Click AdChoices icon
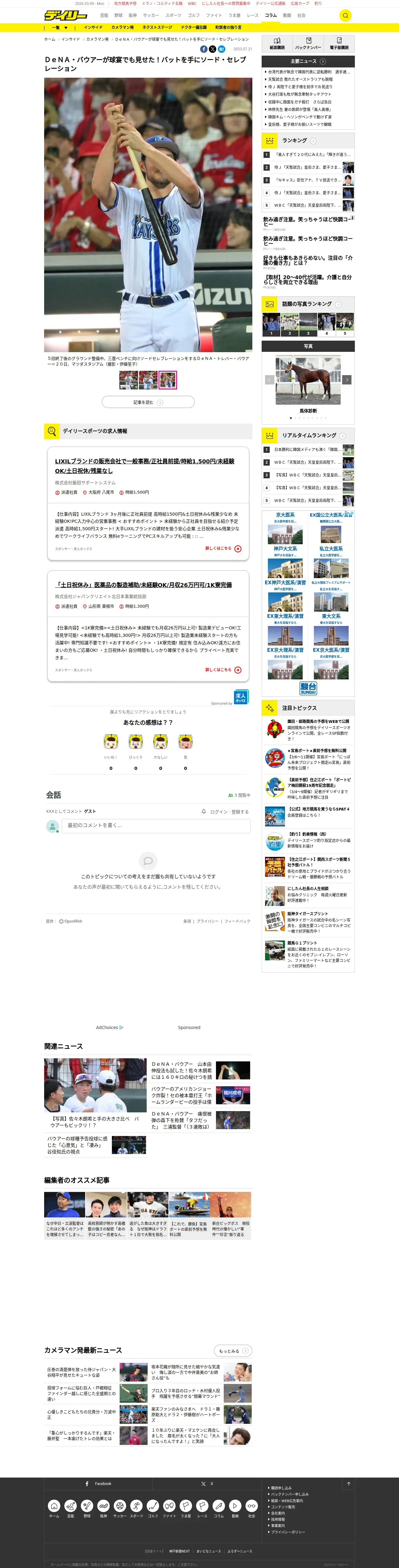Viewport: 399px width, 1568px height. [x=122, y=1028]
